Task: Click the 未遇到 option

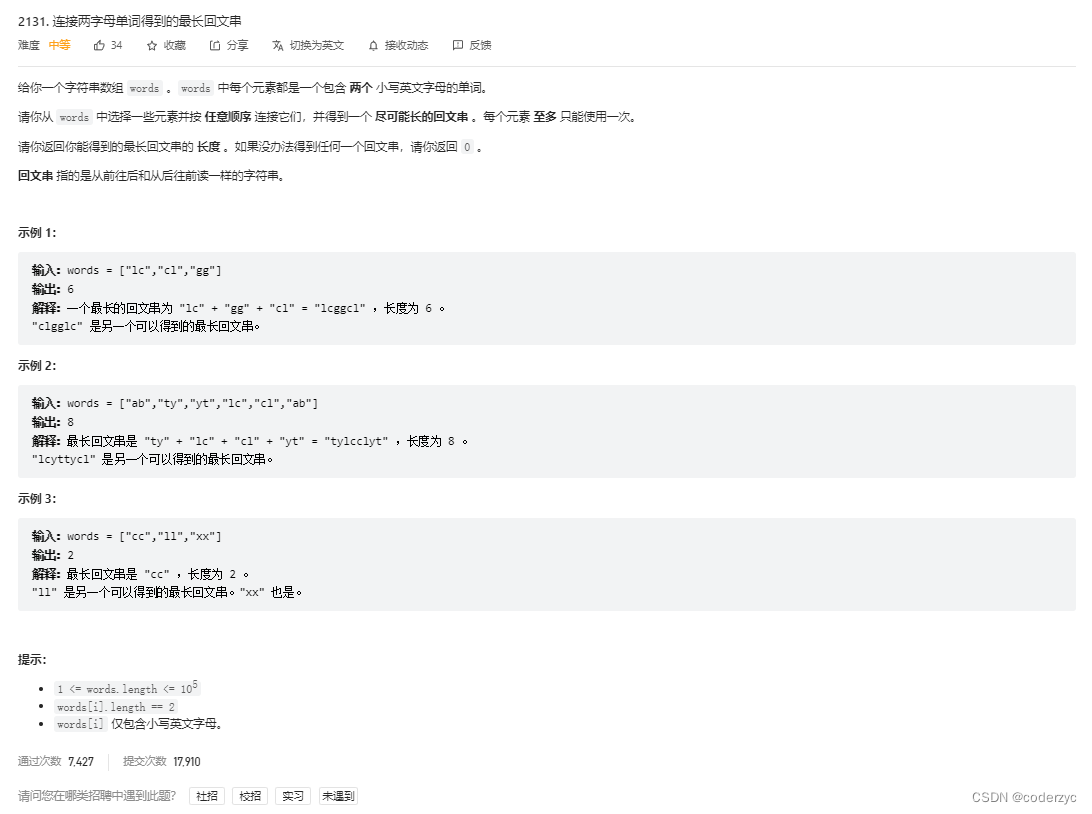Action: pos(338,795)
